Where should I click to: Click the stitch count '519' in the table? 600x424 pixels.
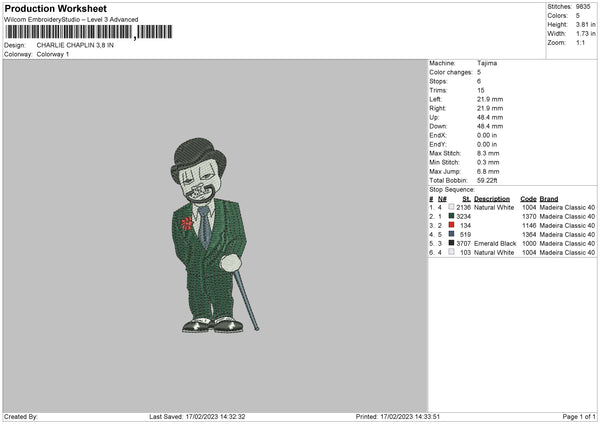tap(465, 235)
